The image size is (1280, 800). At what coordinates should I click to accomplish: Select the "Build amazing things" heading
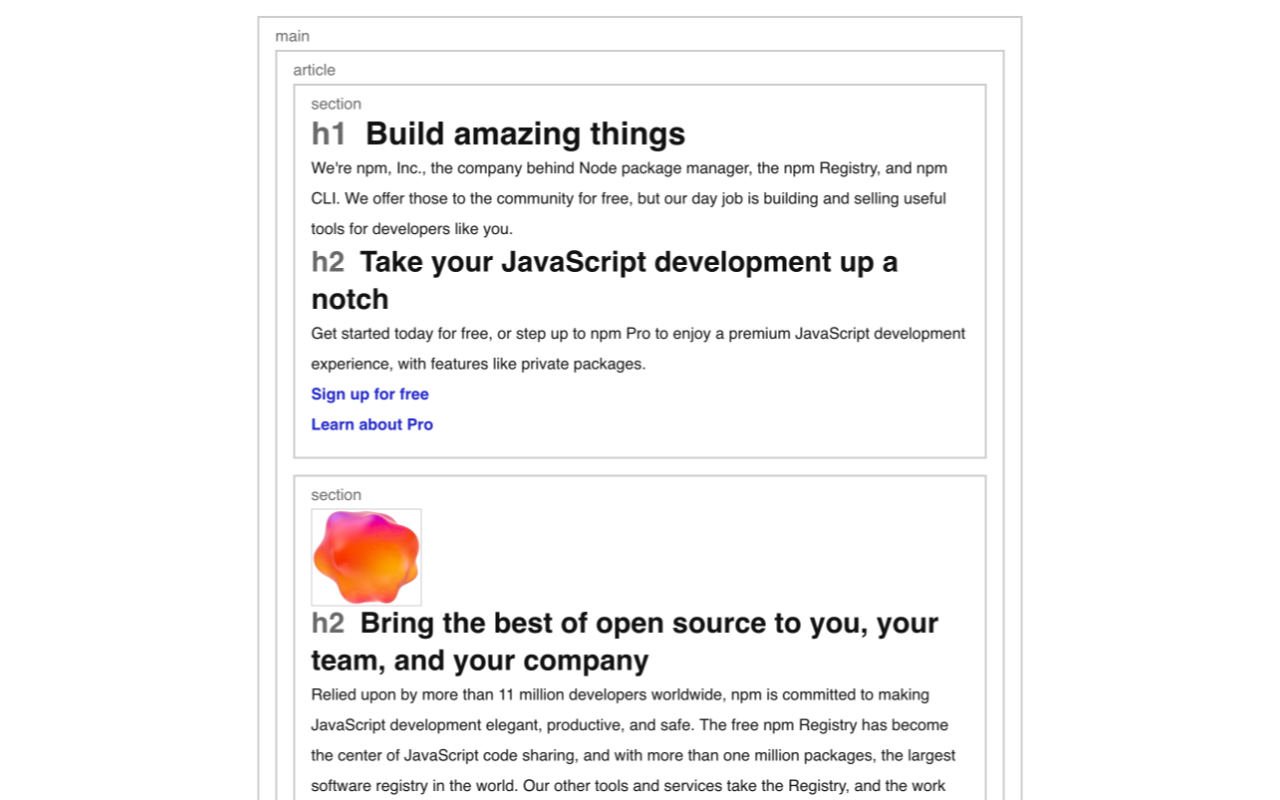click(x=525, y=134)
